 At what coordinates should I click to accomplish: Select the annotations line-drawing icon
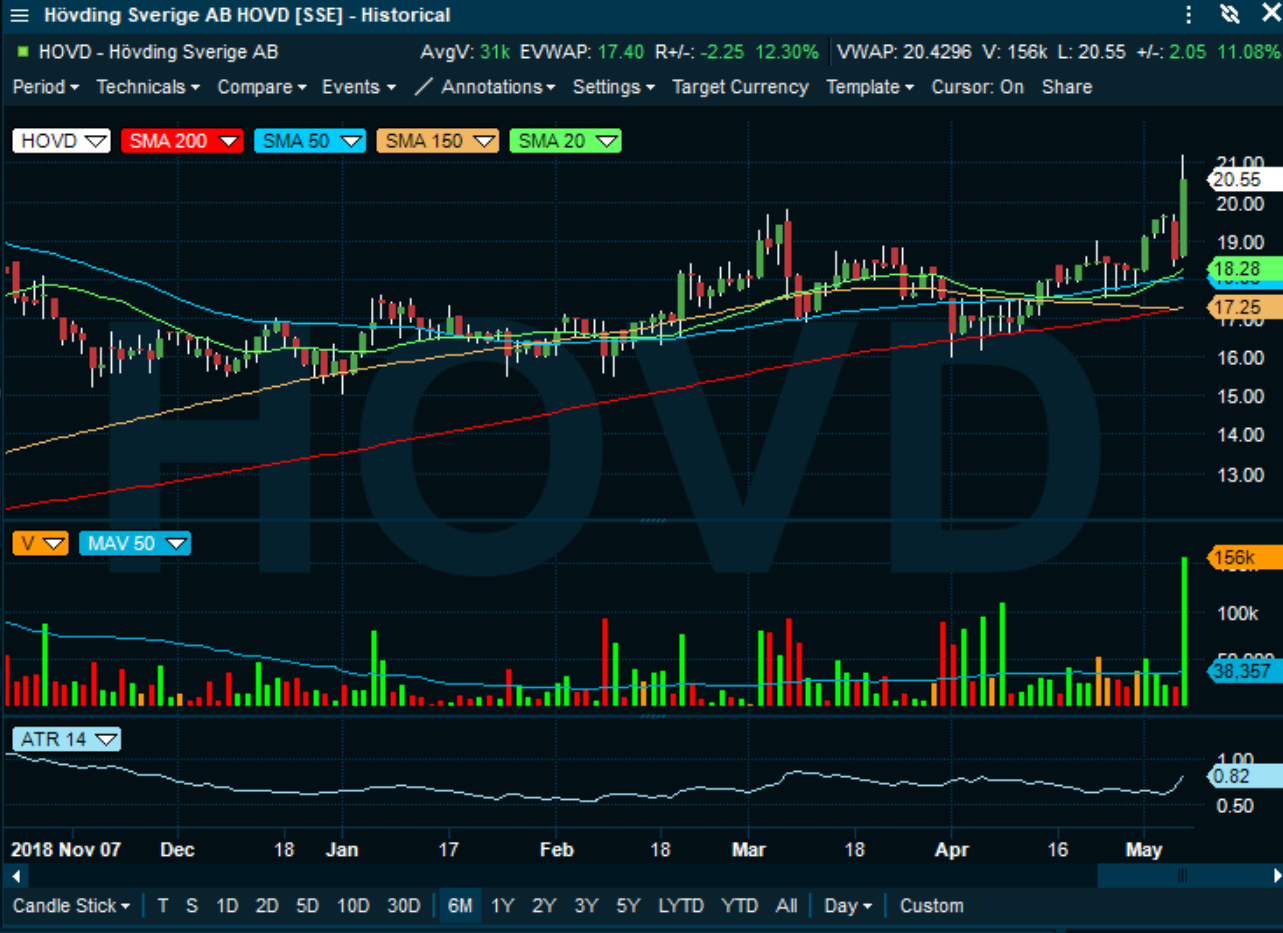point(424,87)
